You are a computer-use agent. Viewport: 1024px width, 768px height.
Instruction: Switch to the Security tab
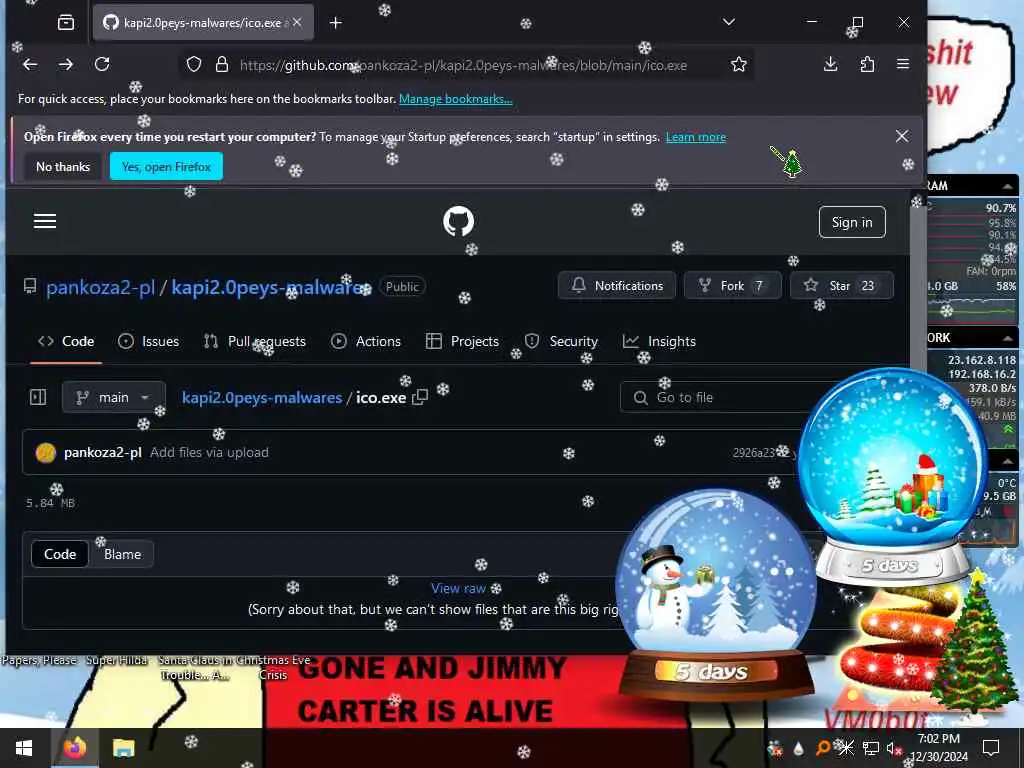562,342
